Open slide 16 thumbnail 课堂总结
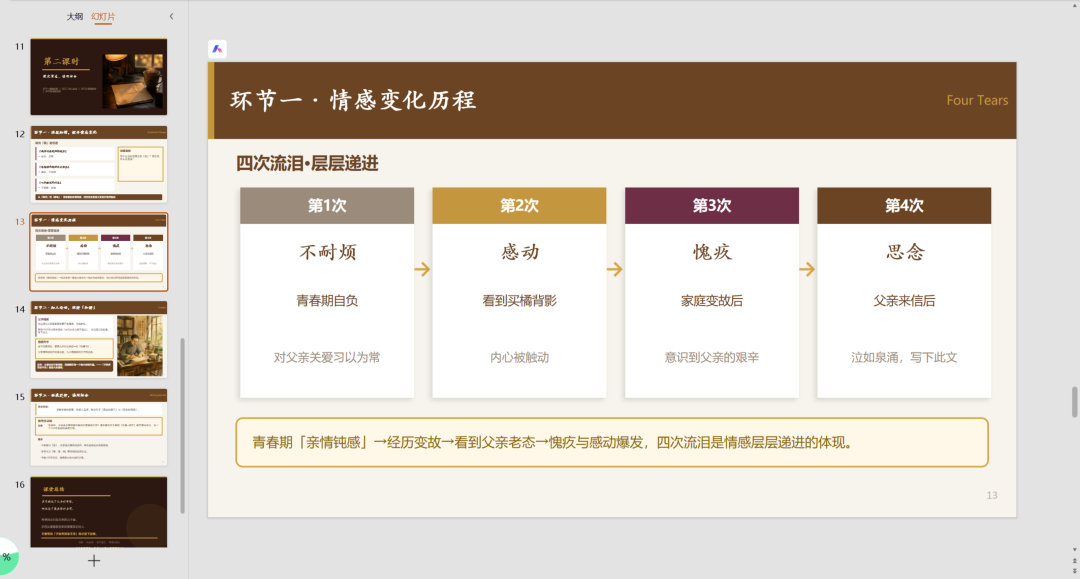The image size is (1080, 579). 98,512
